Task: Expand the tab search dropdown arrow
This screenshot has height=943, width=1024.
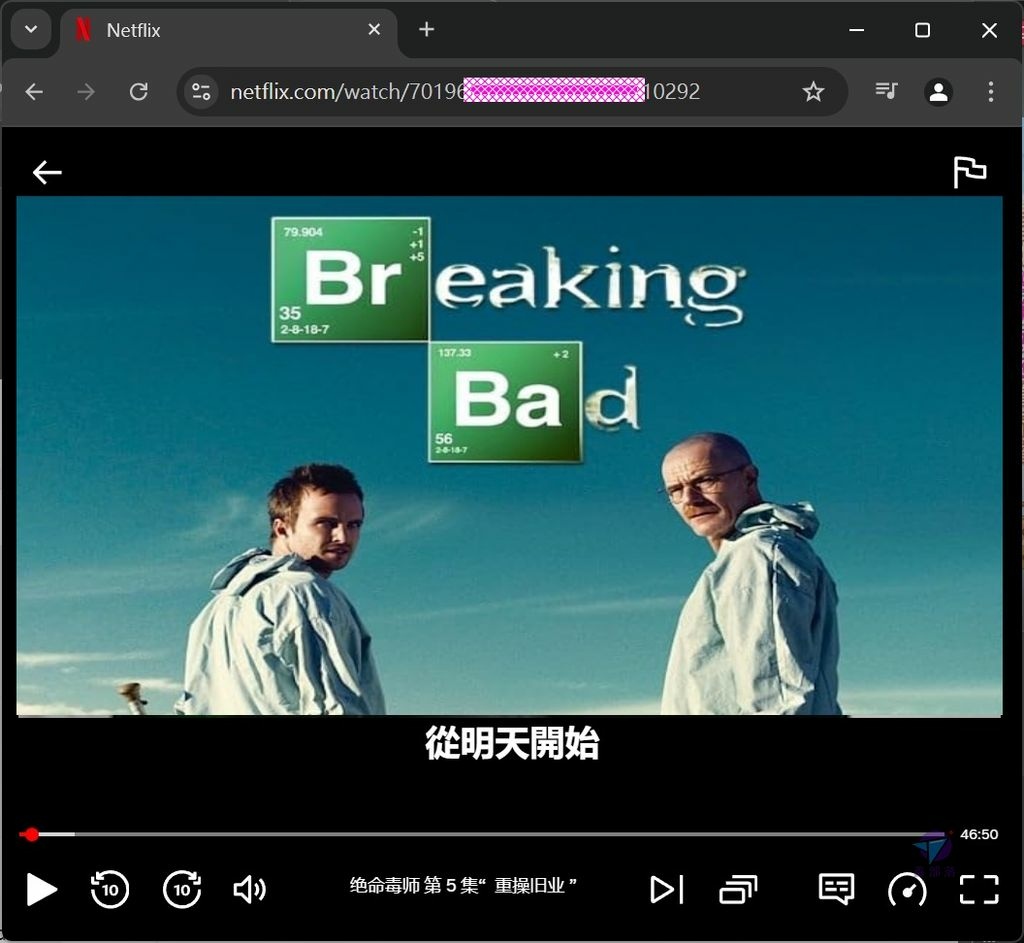Action: (x=31, y=29)
